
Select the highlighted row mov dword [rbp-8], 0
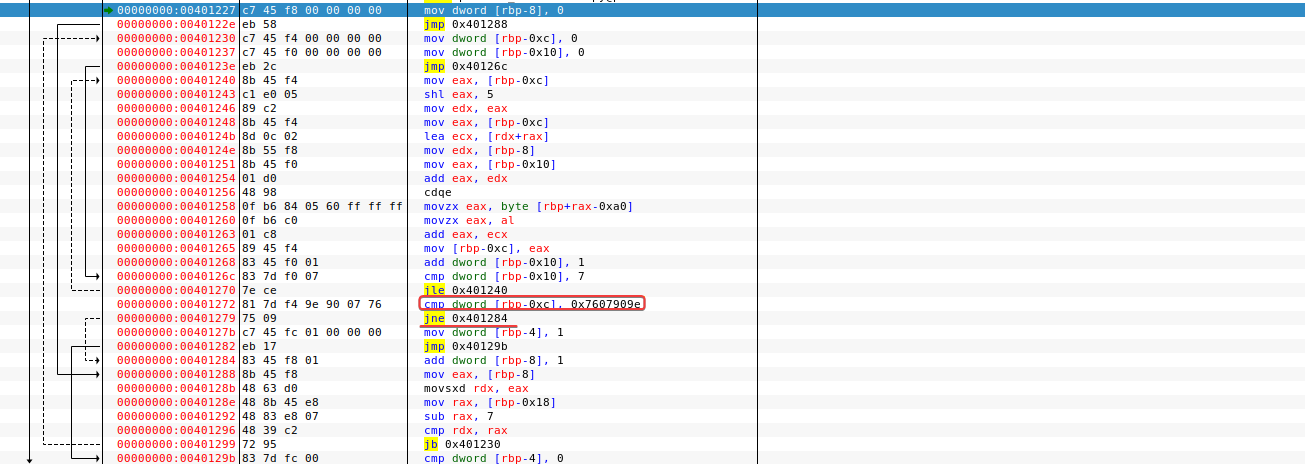[x=652, y=10]
